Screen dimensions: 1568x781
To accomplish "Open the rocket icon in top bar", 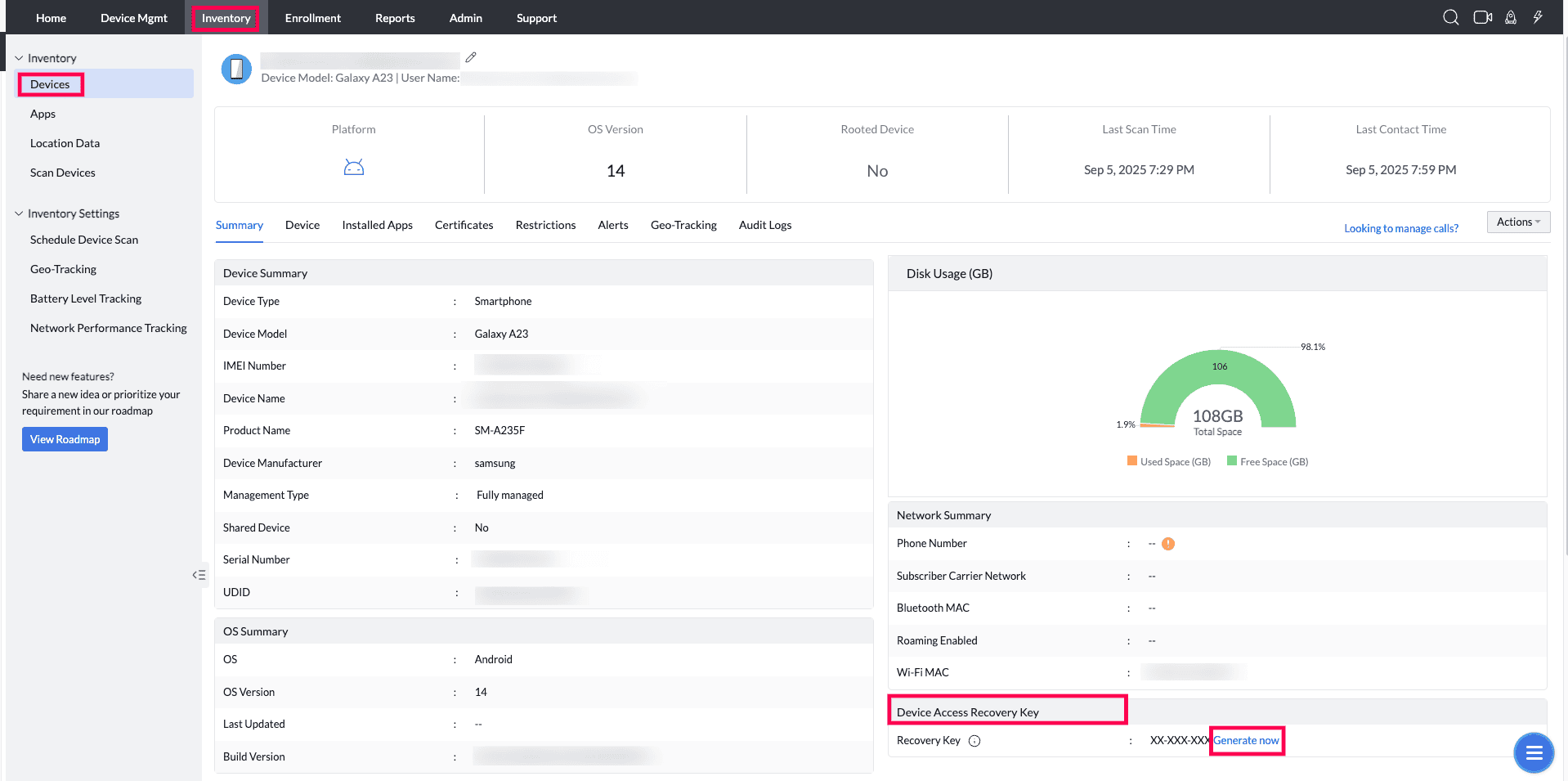I will (x=1511, y=17).
